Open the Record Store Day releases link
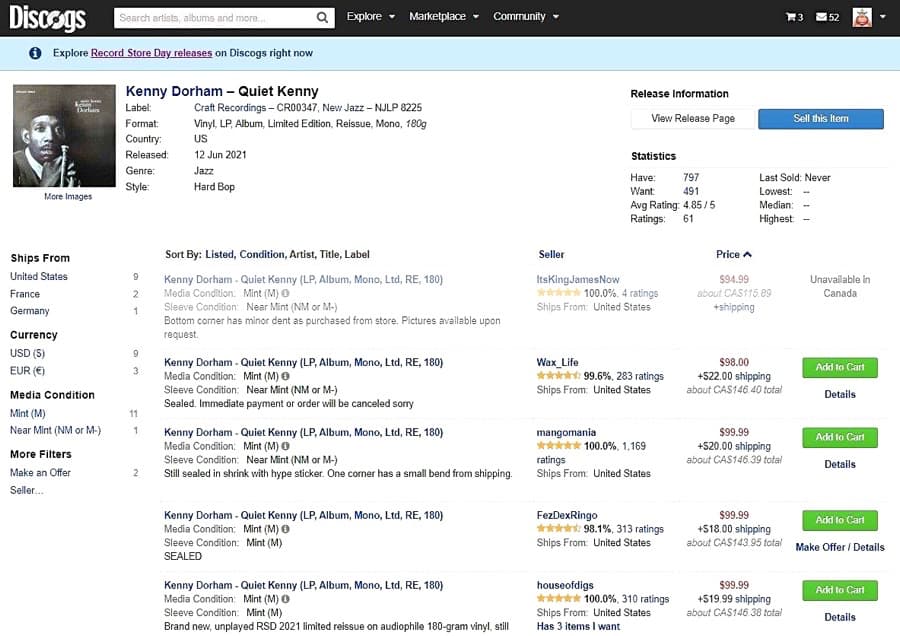The width and height of the screenshot is (900, 636). tap(151, 53)
